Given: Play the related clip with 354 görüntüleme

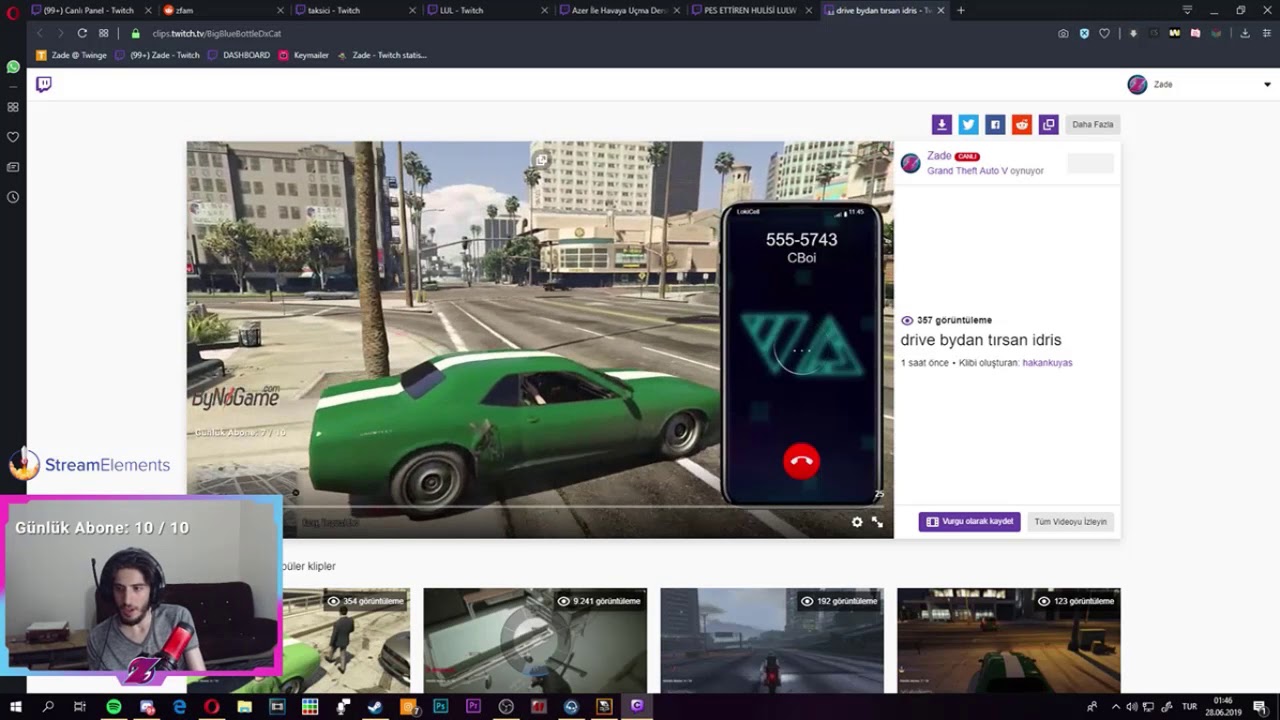Looking at the screenshot, I should (346, 640).
